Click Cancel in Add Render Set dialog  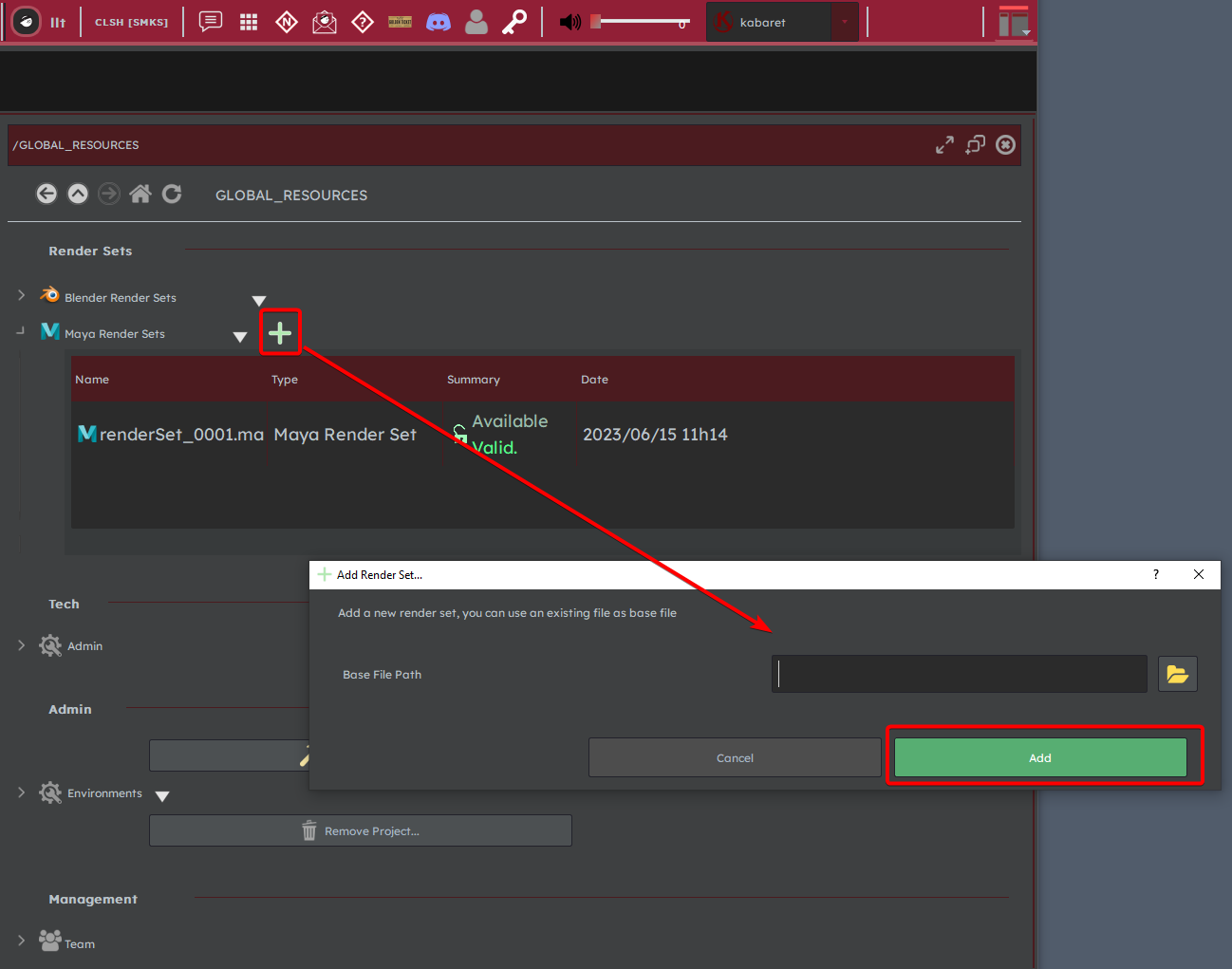[735, 757]
